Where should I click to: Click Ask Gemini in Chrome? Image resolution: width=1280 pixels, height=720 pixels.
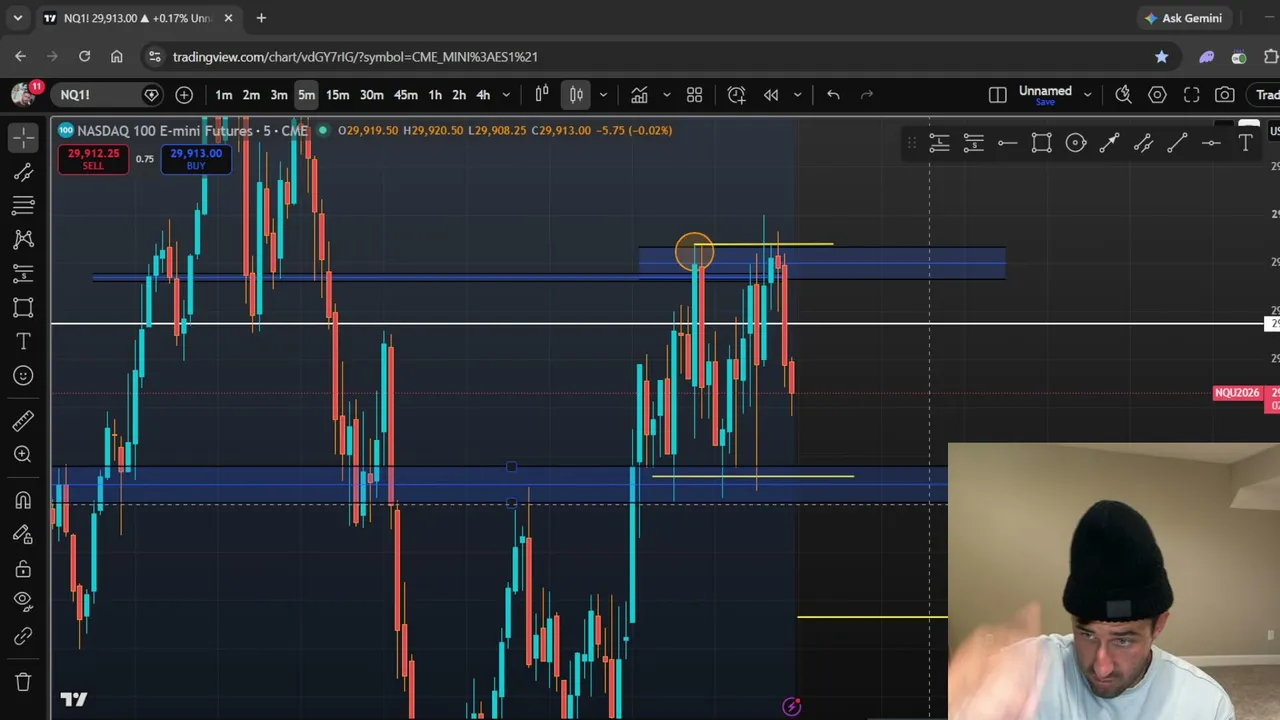tap(1184, 18)
